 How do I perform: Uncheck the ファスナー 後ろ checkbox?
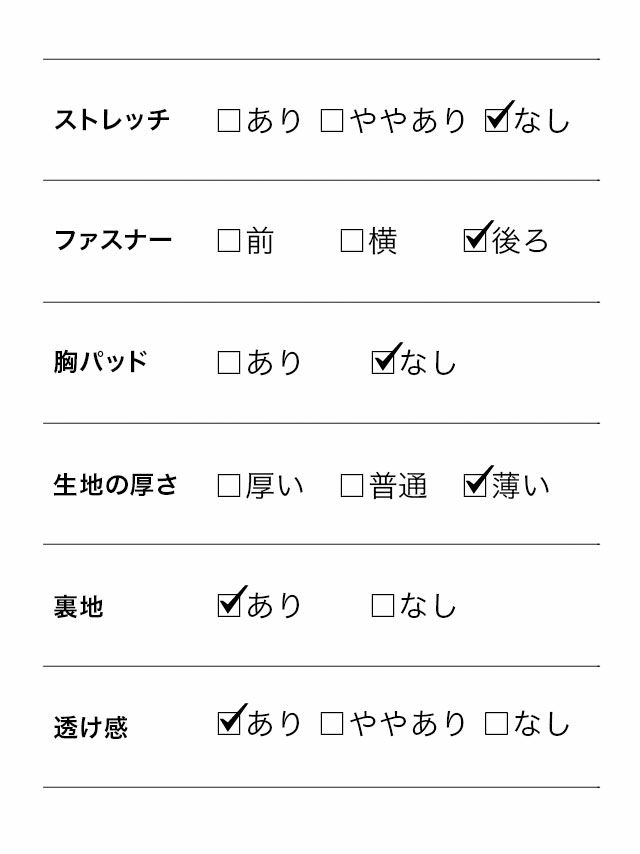click(x=475, y=241)
